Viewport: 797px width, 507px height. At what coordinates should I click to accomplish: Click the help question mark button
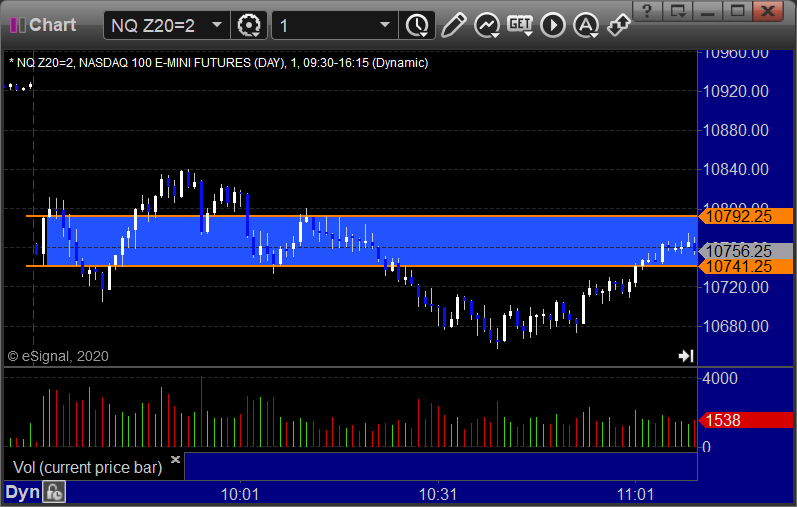coord(648,11)
